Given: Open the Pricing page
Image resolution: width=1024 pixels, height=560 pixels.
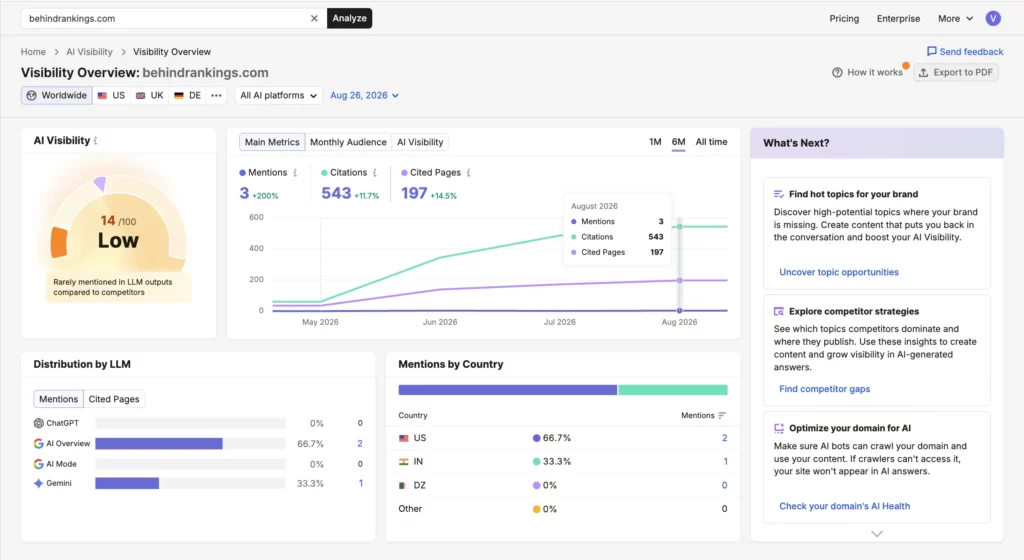Looking at the screenshot, I should pos(844,18).
